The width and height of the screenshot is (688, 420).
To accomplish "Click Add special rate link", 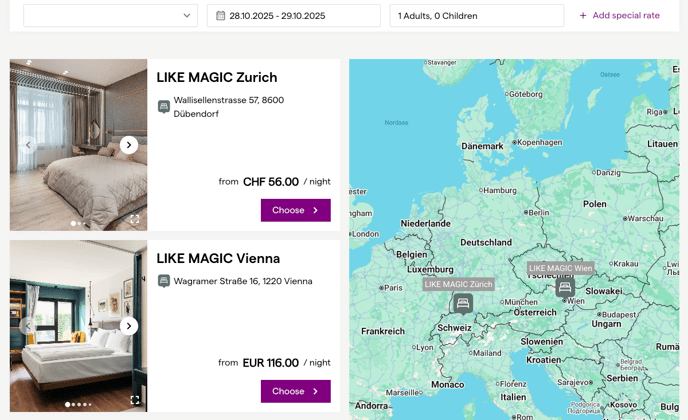I will click(619, 16).
